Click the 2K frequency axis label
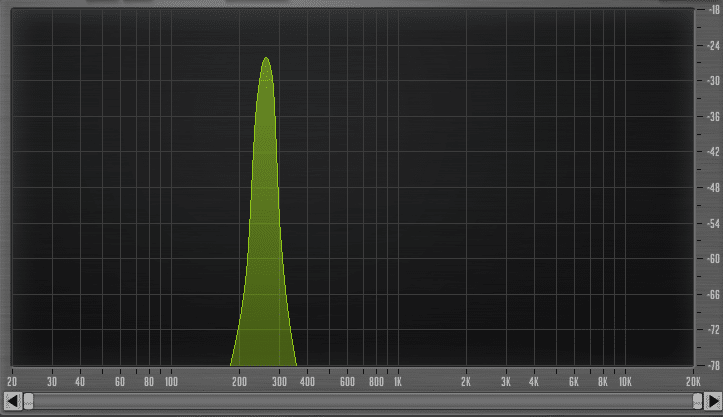This screenshot has width=723, height=417. pos(466,381)
